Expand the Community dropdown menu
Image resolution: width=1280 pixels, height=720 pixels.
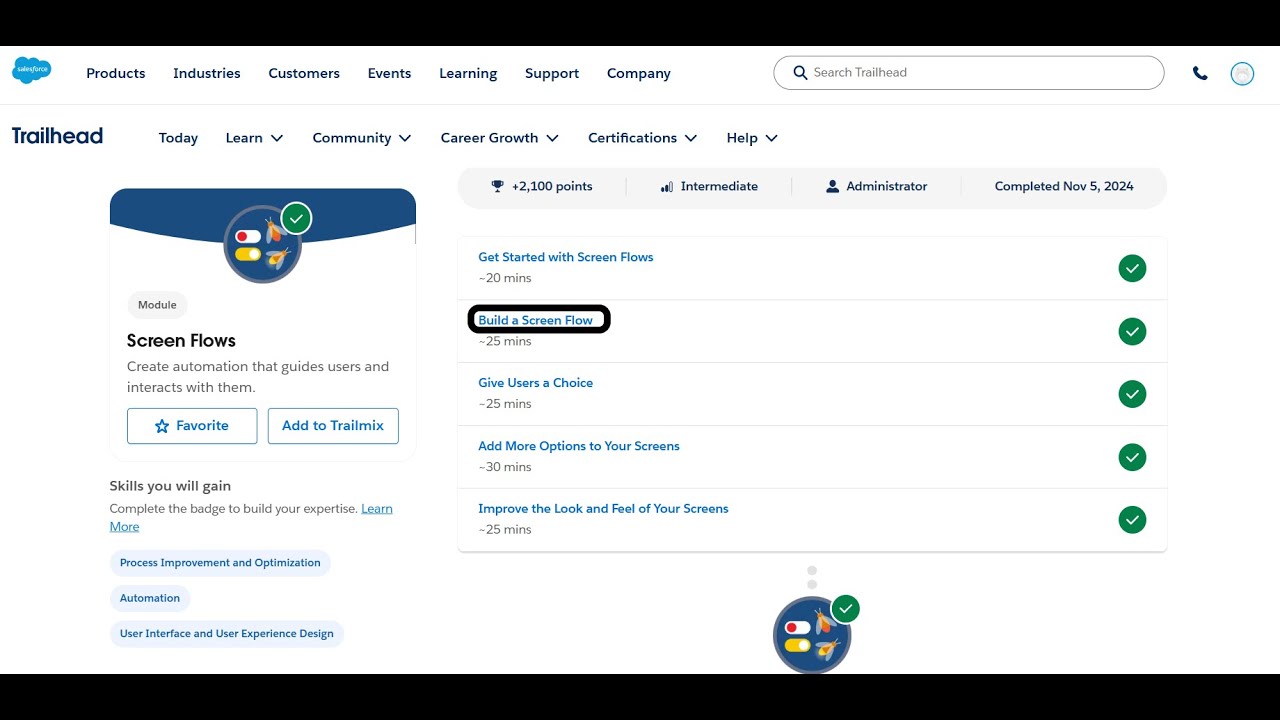coord(362,138)
